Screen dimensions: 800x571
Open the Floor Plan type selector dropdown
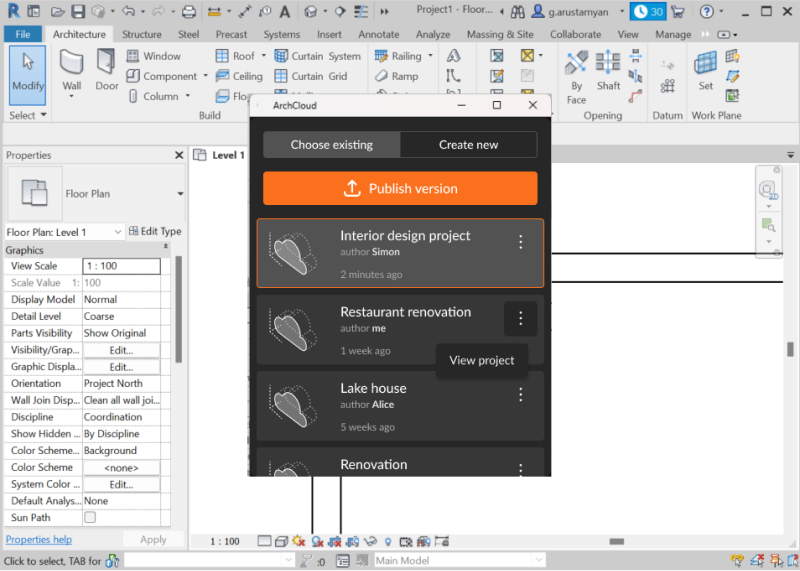coord(180,194)
